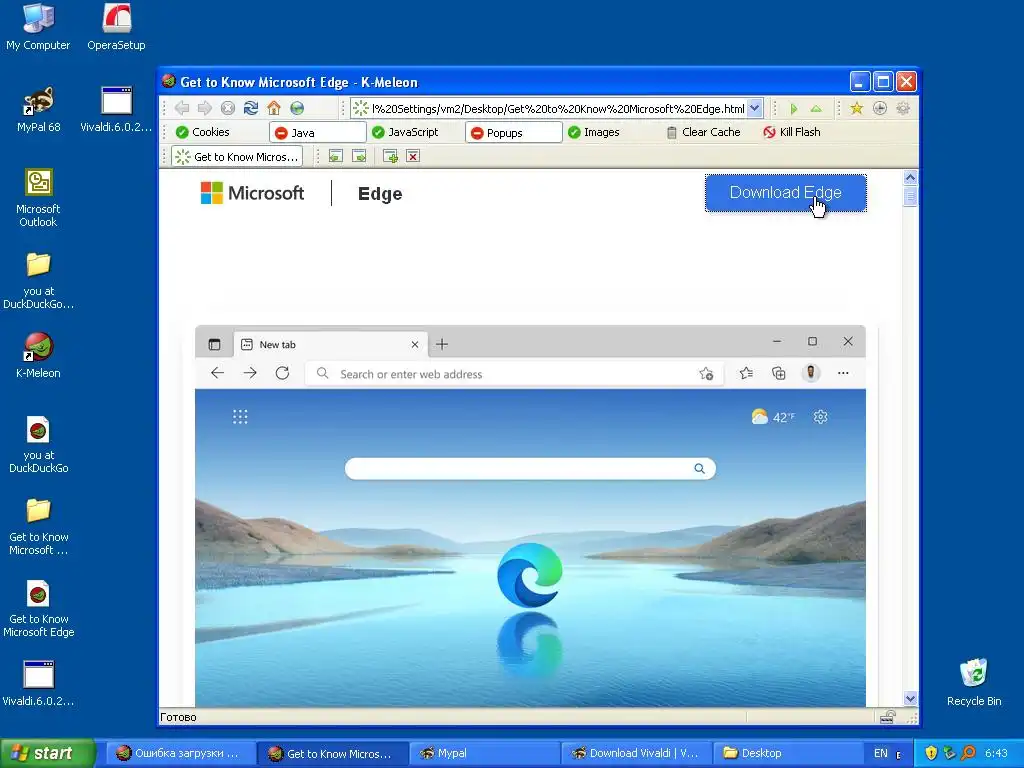Toggle the Cookies privacy setting

coord(202,132)
